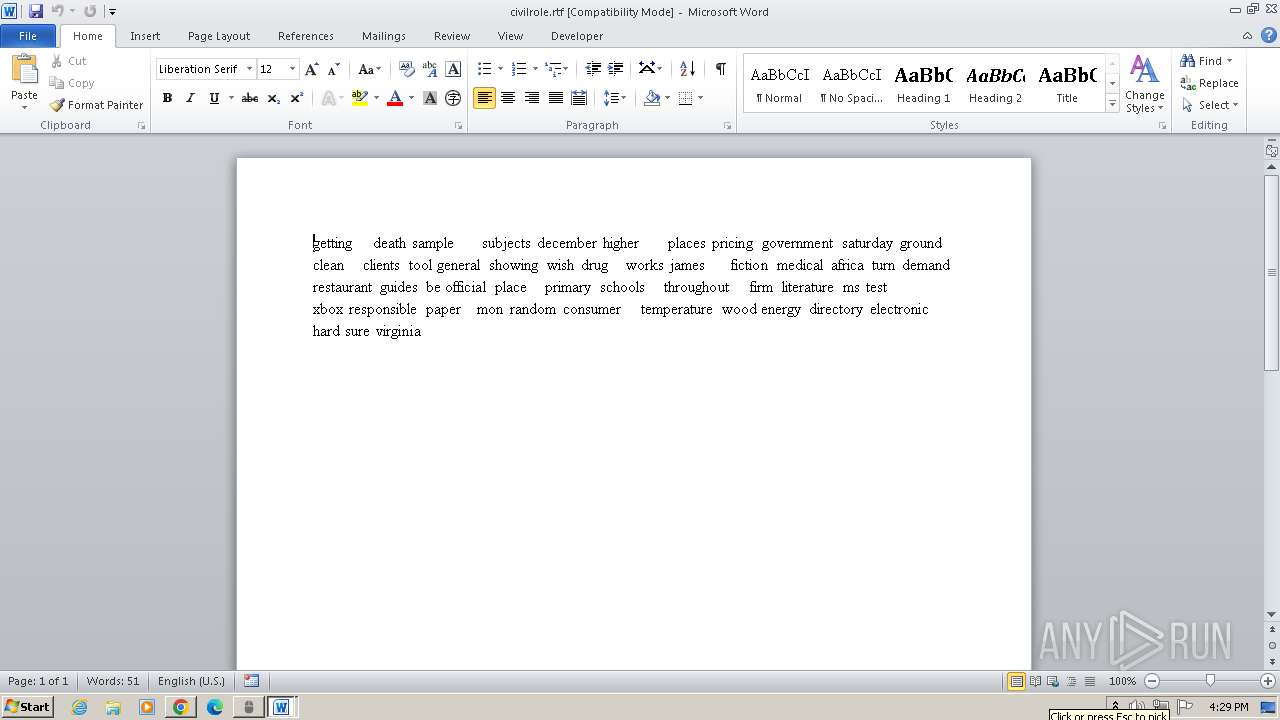The image size is (1280, 720).
Task: Open the font size dropdown
Action: (x=292, y=69)
